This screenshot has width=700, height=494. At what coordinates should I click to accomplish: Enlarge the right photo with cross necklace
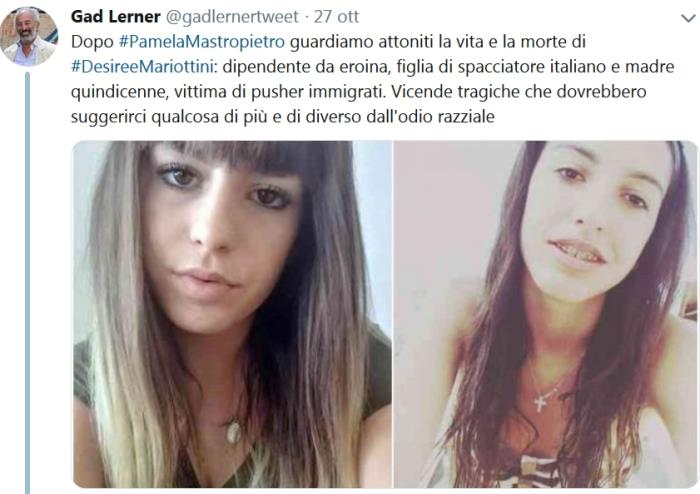(546, 314)
